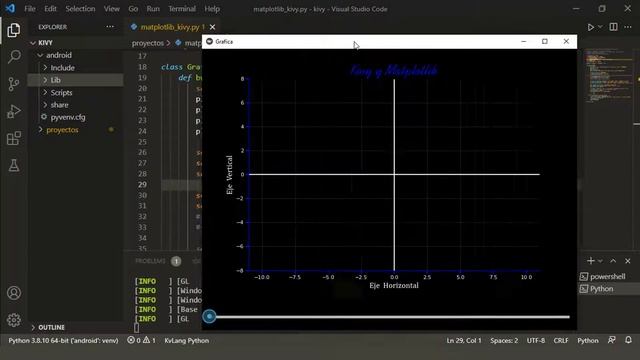This screenshot has width=640, height=360.
Task: Close the terminal panel
Action: [628, 261]
